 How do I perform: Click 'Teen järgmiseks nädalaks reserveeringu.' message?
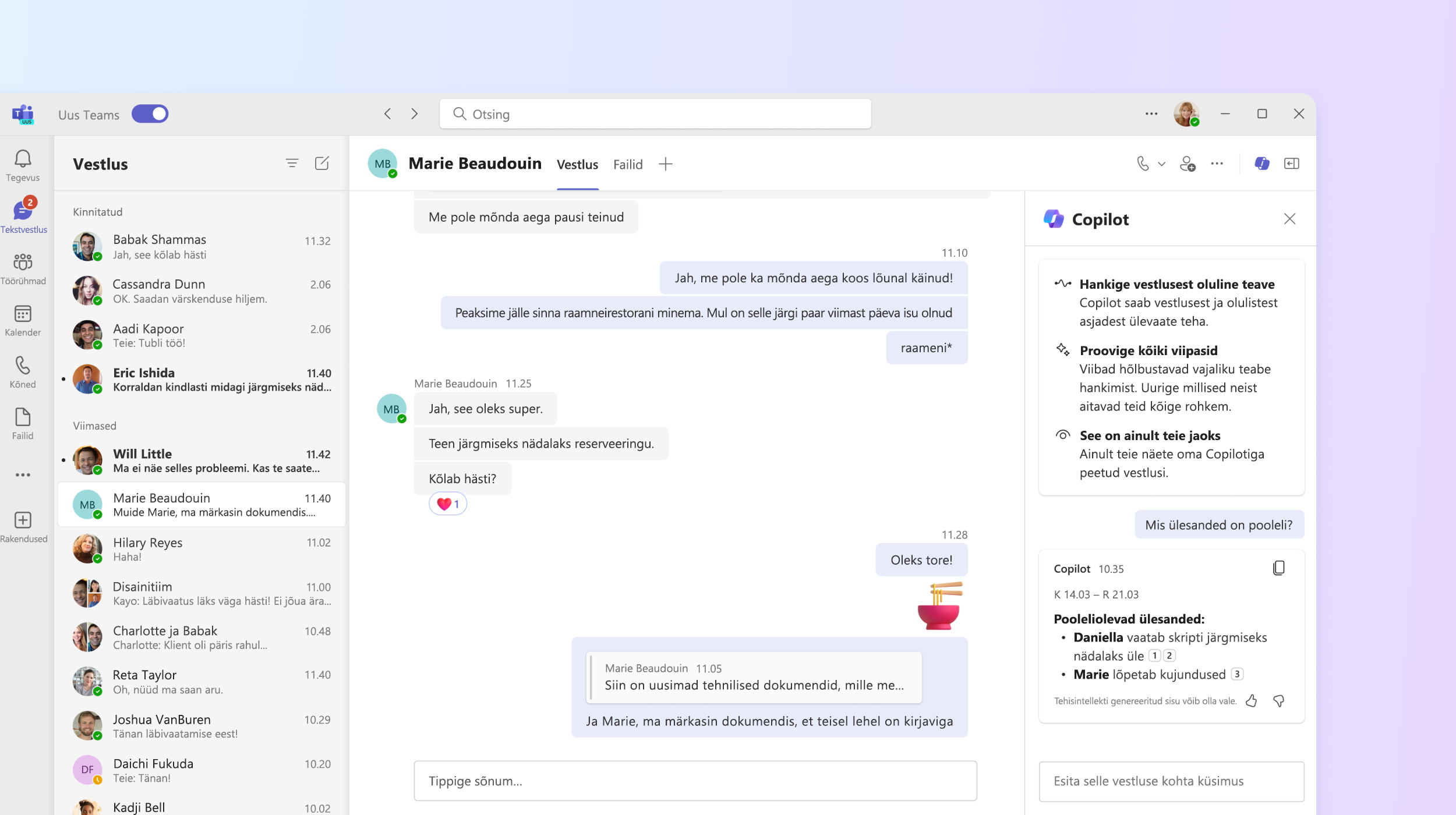point(541,444)
